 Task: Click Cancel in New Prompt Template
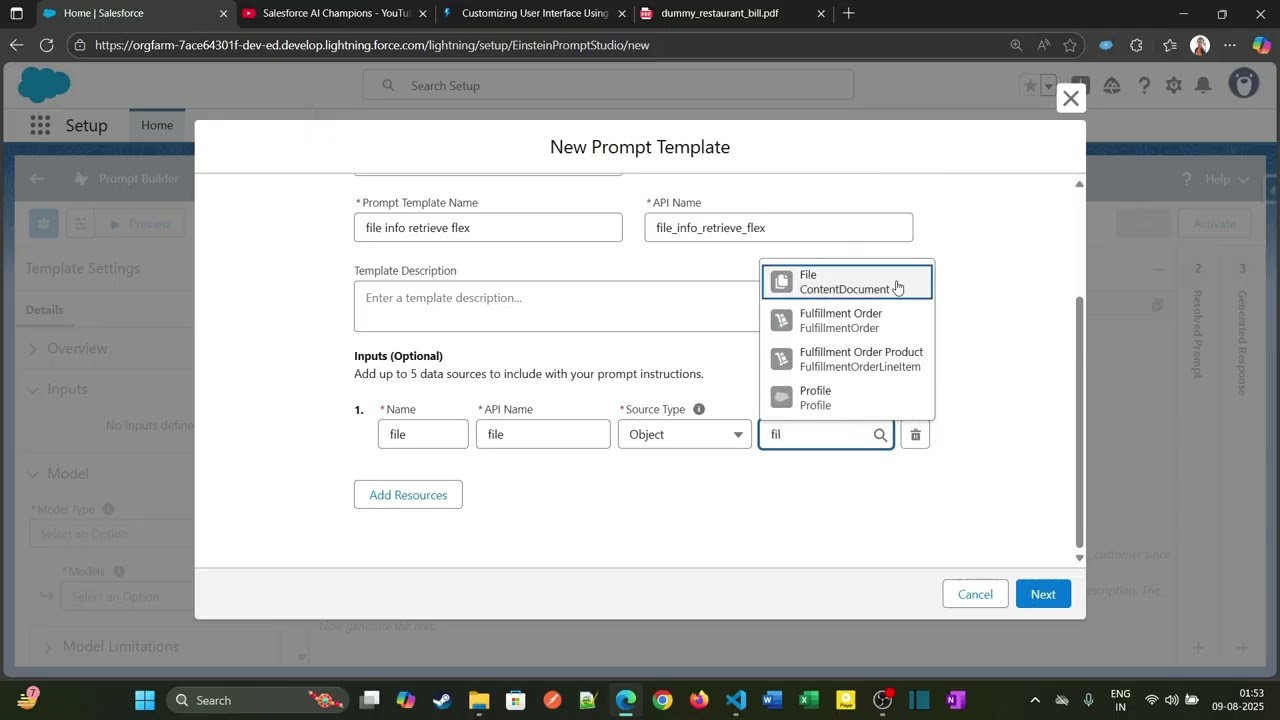click(x=975, y=594)
